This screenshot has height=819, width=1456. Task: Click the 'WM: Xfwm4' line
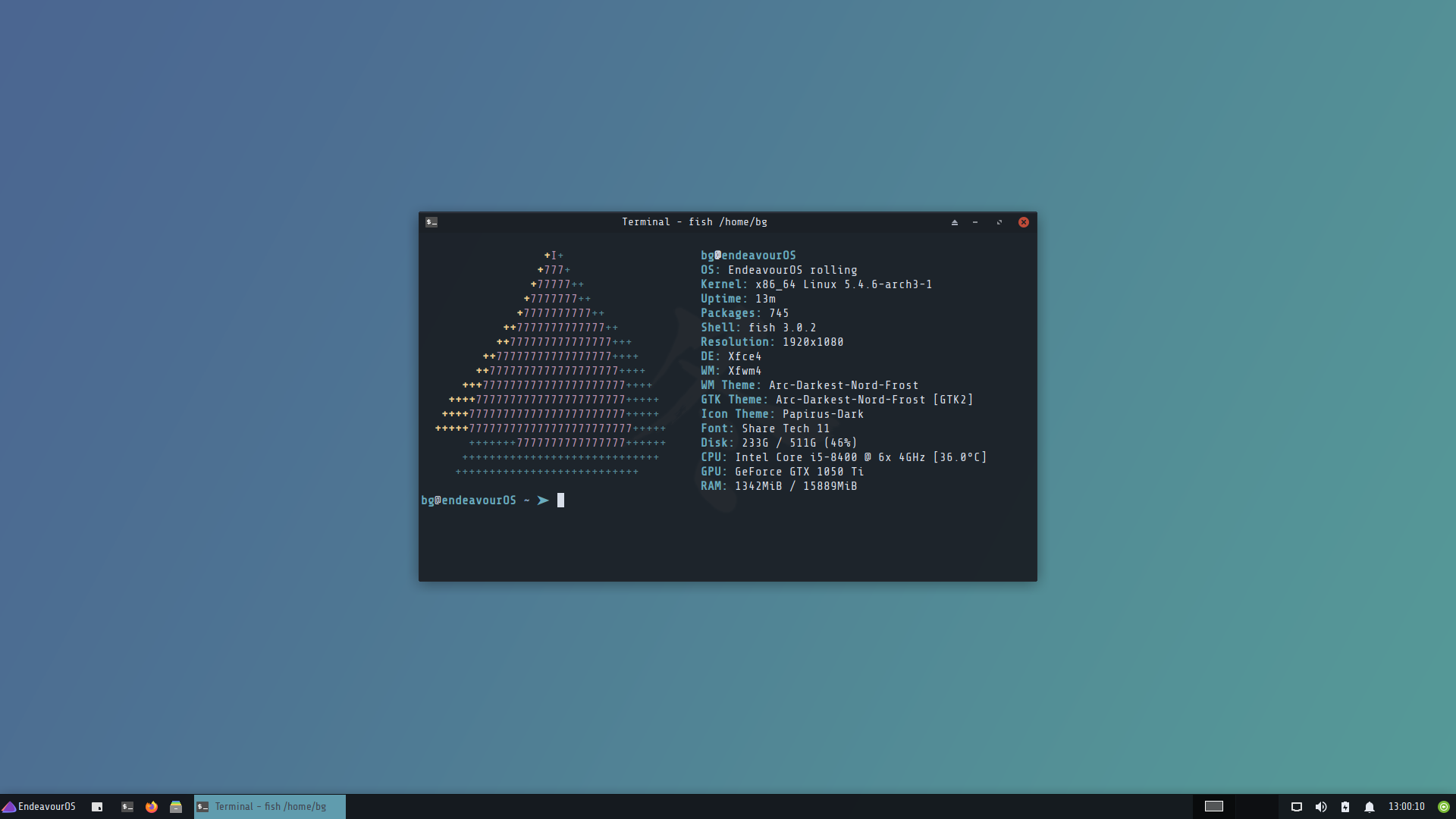tap(731, 371)
